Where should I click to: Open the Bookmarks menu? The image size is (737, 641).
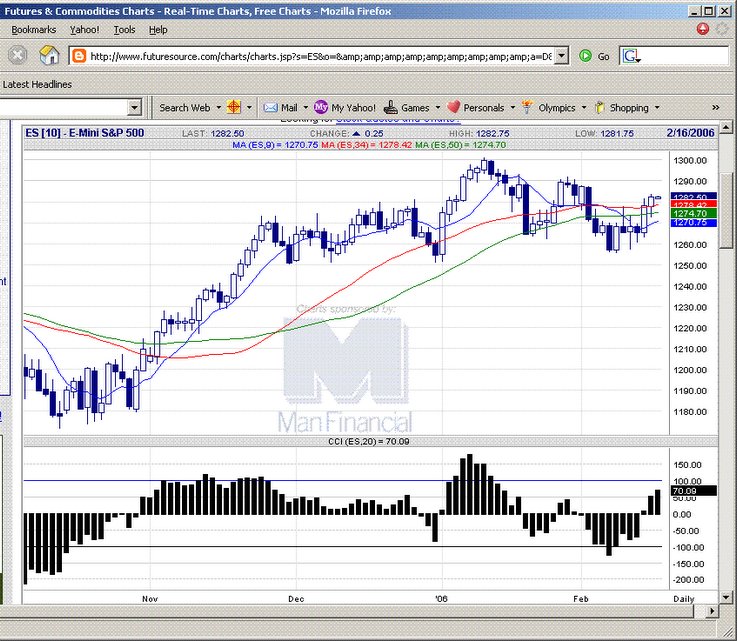[34, 30]
